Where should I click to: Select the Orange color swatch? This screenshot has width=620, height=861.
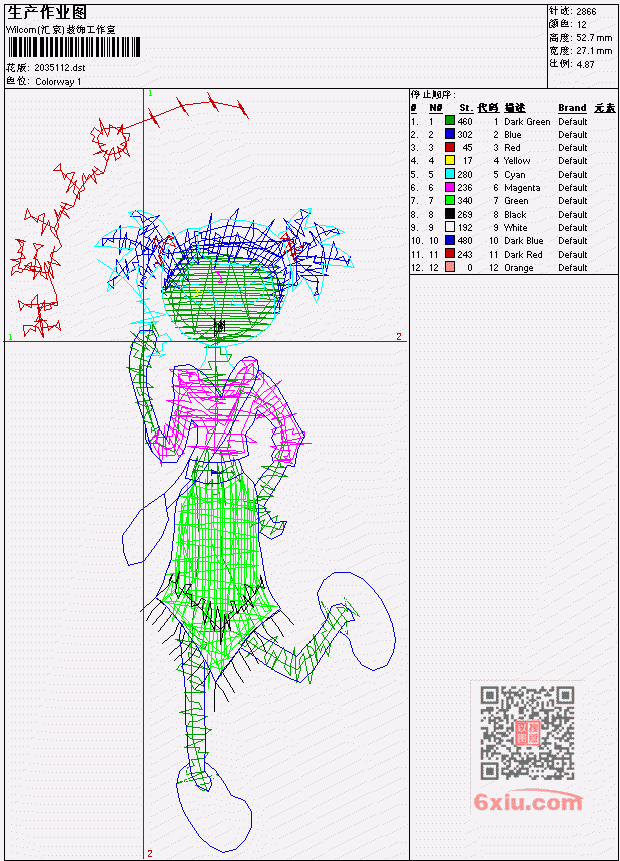coord(450,267)
